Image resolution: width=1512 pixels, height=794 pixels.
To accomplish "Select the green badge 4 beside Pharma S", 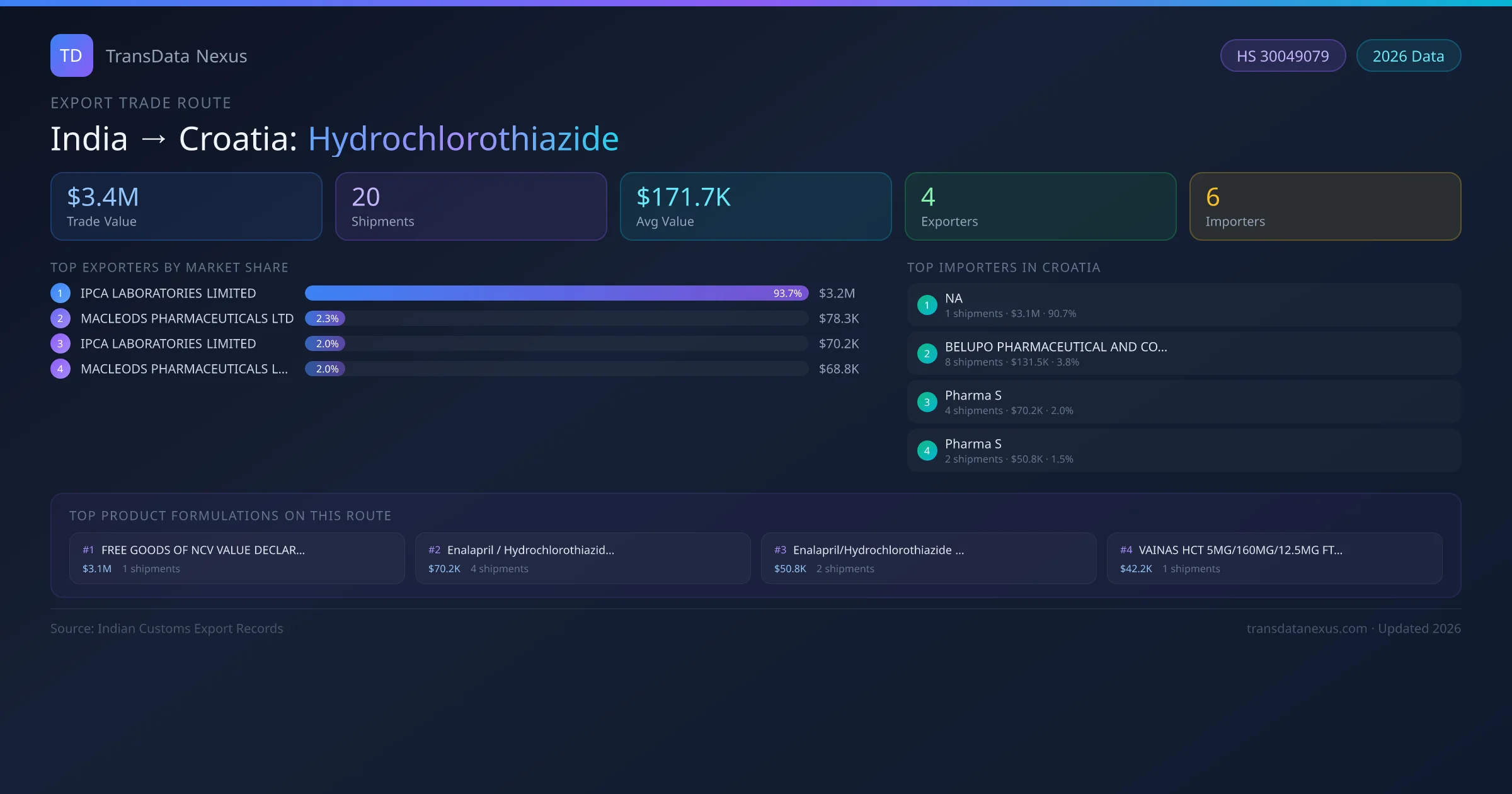I will click(x=927, y=450).
